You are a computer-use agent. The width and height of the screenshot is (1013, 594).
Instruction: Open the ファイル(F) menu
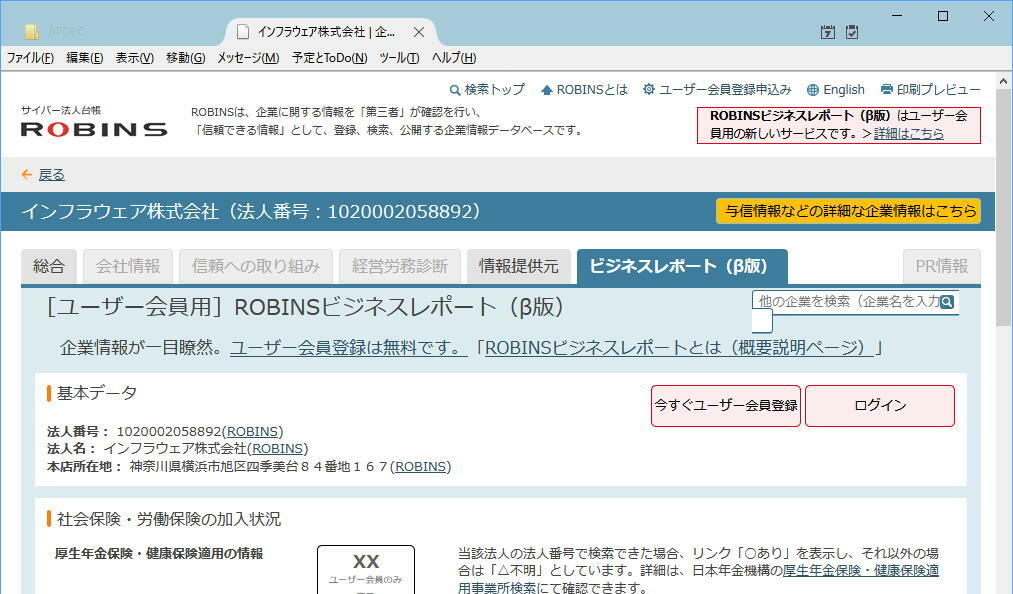[30, 58]
